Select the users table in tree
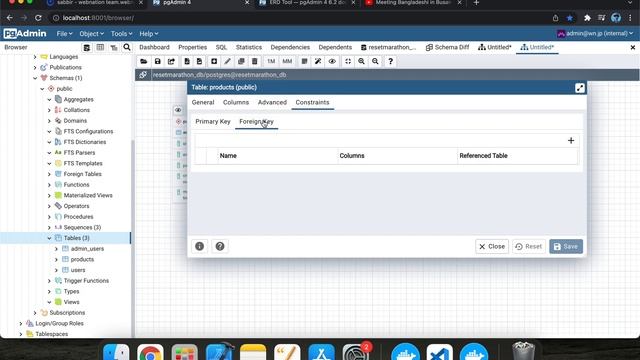 coord(78,270)
